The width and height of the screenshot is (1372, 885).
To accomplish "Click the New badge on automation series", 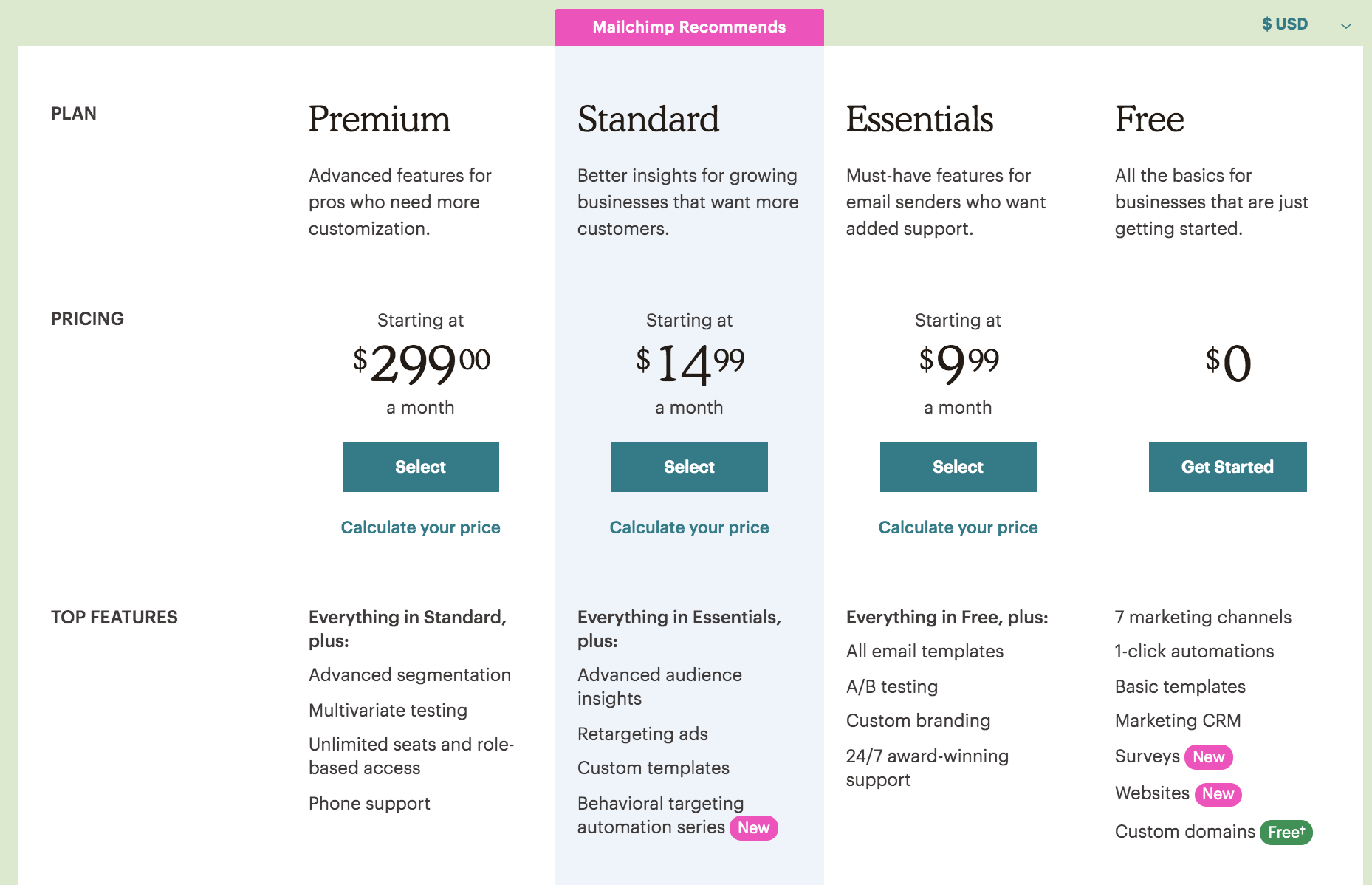I will point(754,828).
